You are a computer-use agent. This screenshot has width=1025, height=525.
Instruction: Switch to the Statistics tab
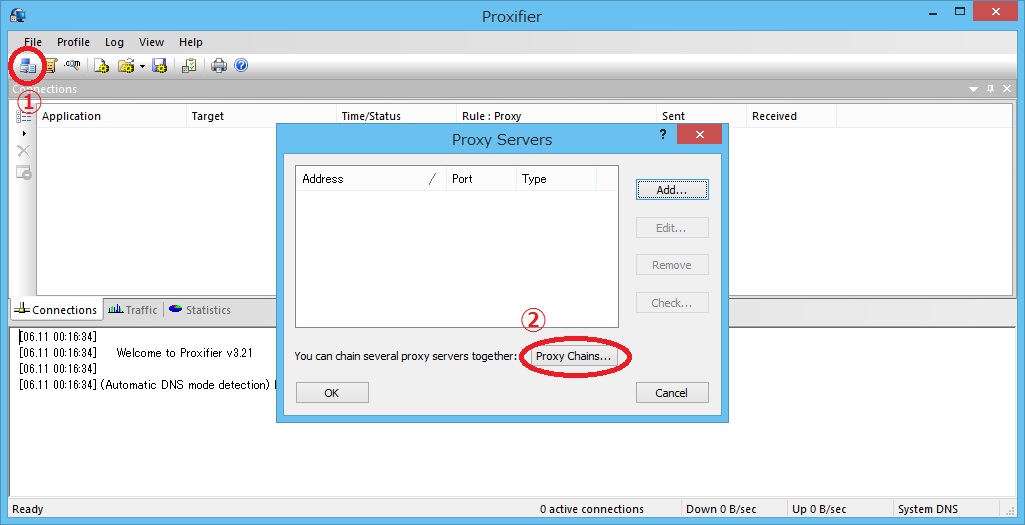[200, 310]
